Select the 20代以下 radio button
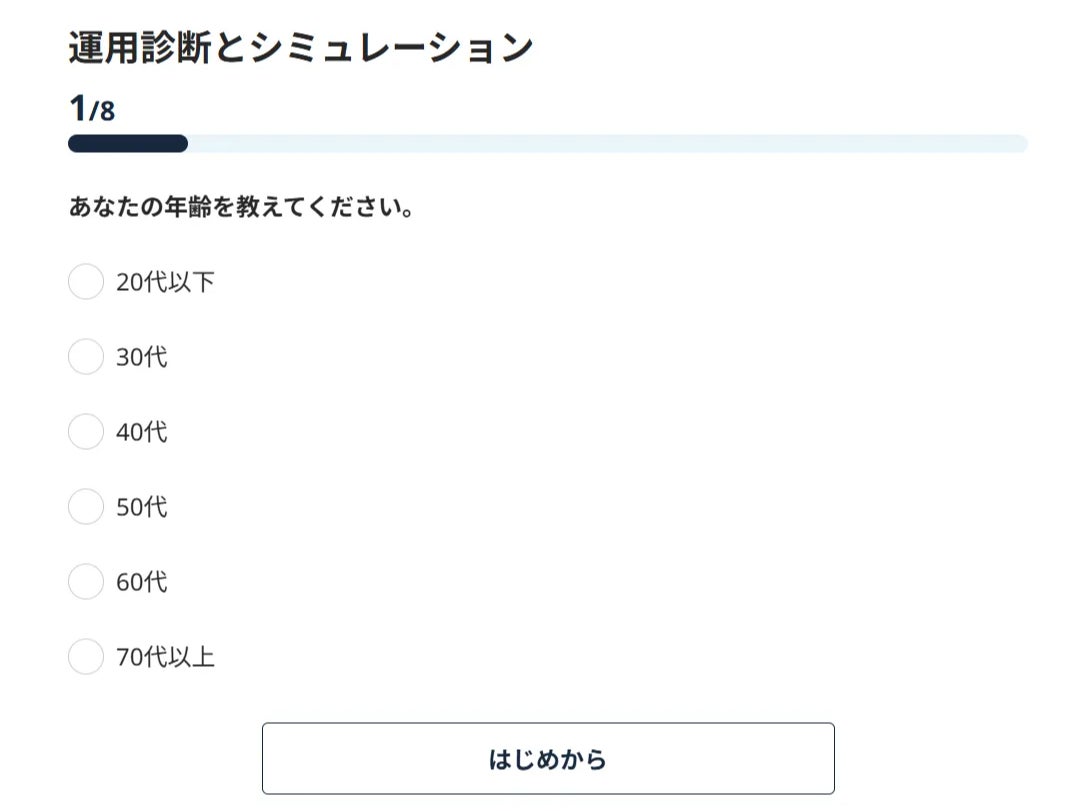Screen dimensions: 1078x811 pos(86,281)
